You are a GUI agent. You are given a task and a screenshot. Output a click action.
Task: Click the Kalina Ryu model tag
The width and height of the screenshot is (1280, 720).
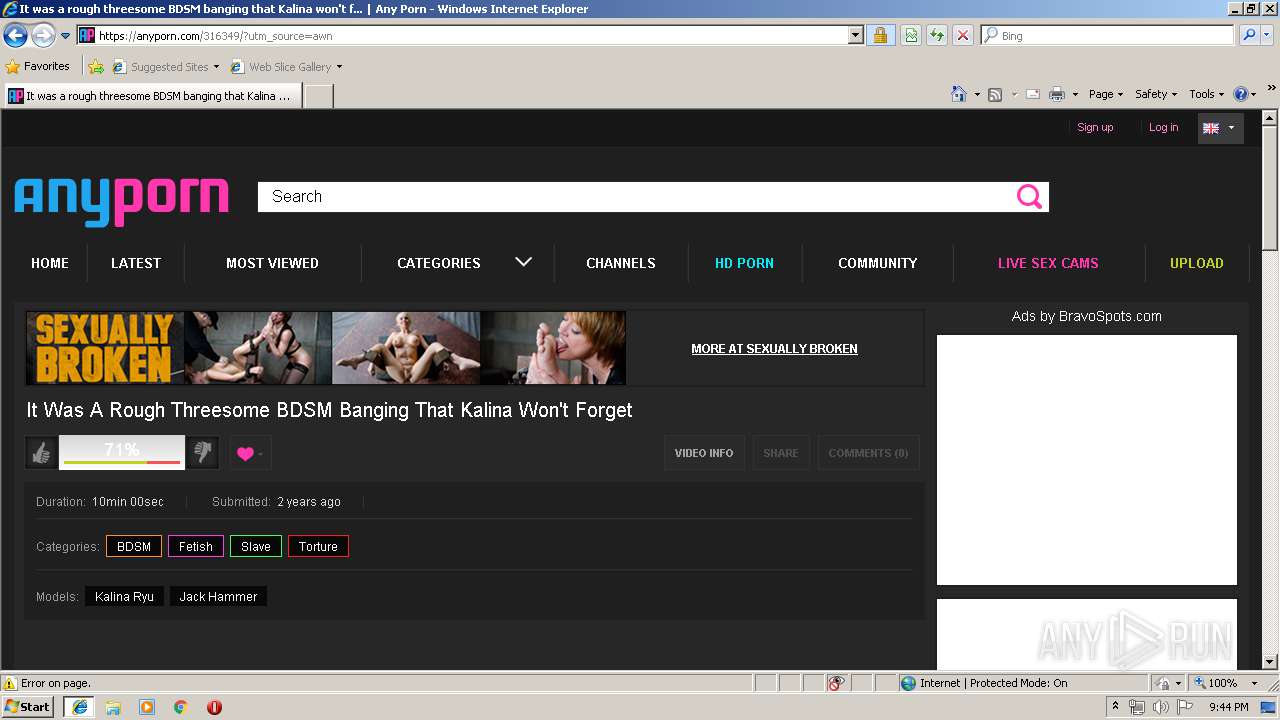pyautogui.click(x=124, y=597)
